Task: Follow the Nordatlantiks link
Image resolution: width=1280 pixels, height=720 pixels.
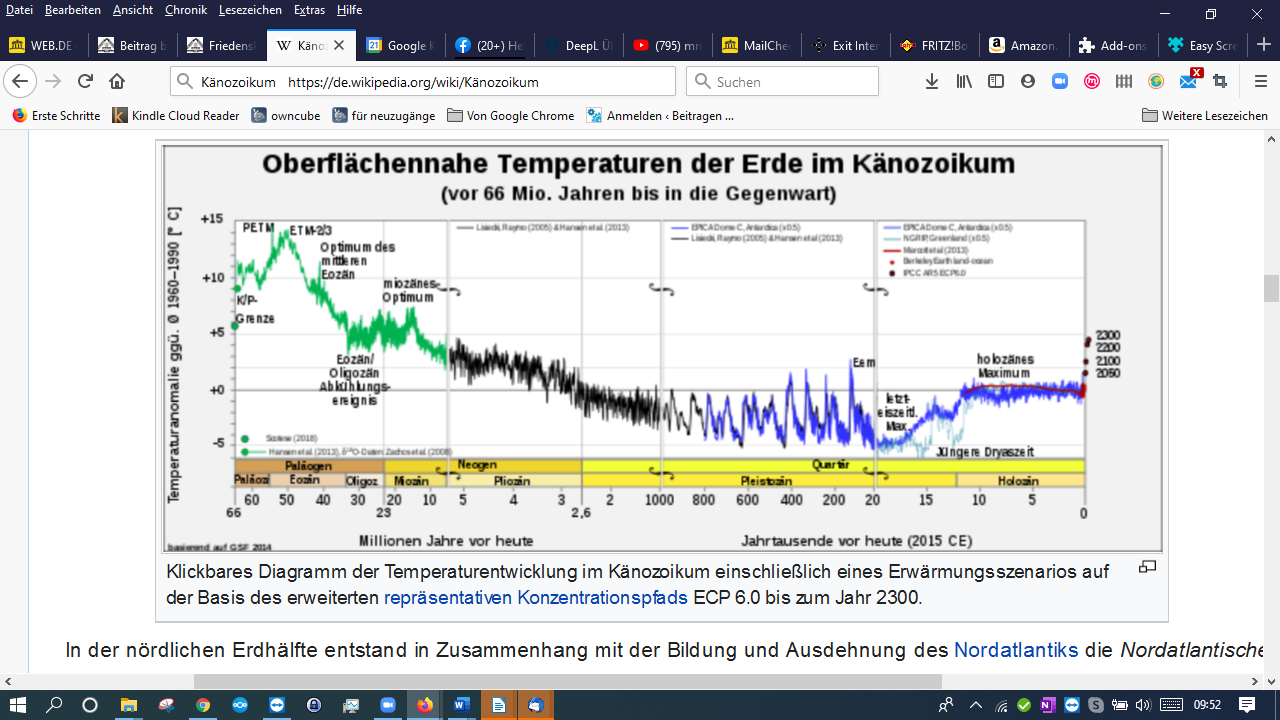Action: [x=1016, y=650]
